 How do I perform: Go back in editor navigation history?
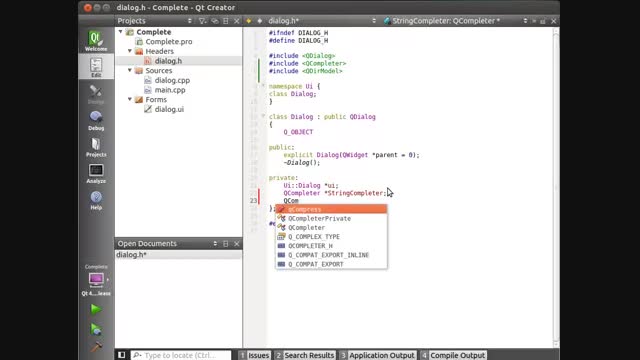pos(249,21)
